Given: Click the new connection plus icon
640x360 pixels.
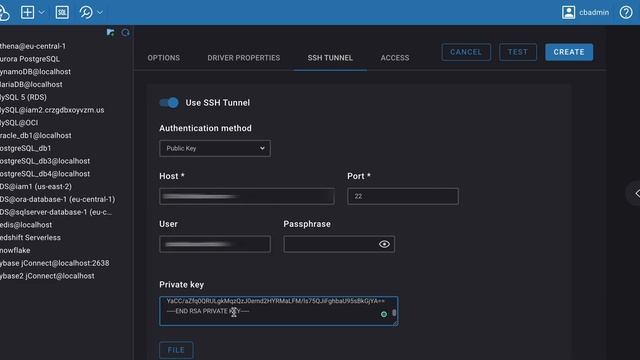Looking at the screenshot, I should click(x=27, y=12).
